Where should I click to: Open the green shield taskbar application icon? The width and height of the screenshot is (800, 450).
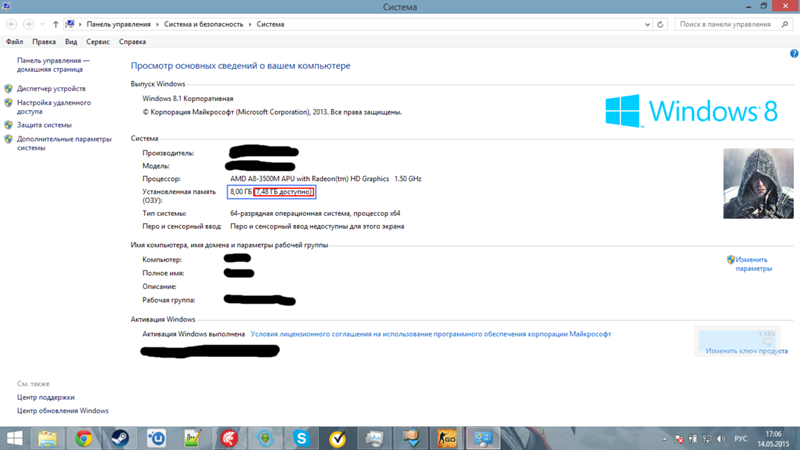265,438
